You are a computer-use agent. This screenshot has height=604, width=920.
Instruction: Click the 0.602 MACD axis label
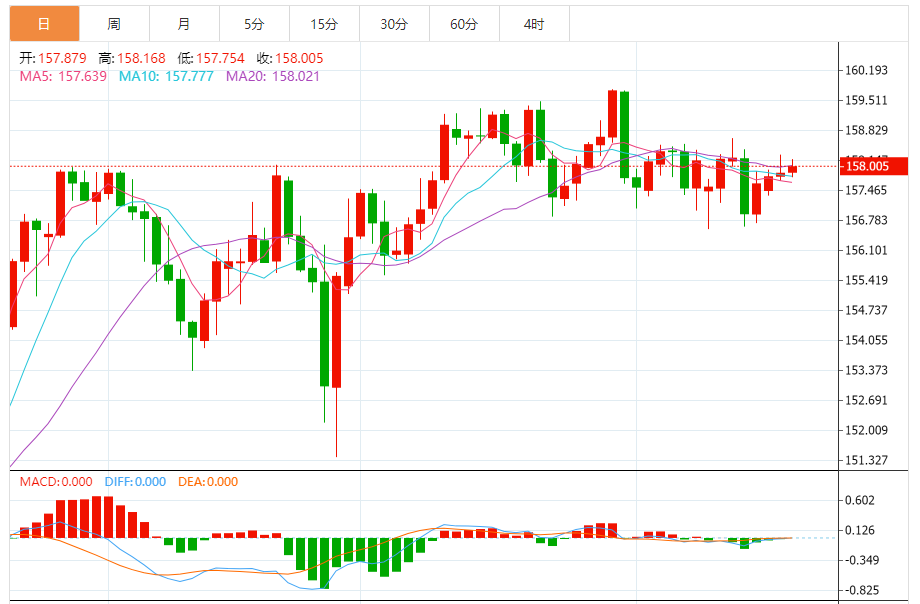(860, 501)
